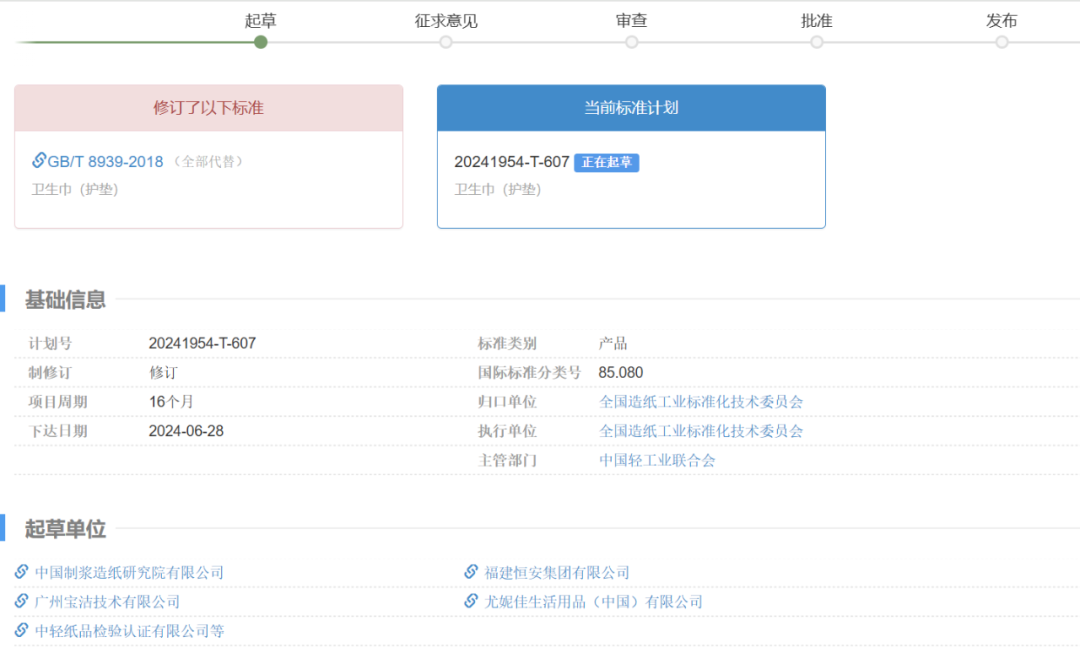
Task: Open the 中国轻工业联合会 link
Action: (657, 460)
